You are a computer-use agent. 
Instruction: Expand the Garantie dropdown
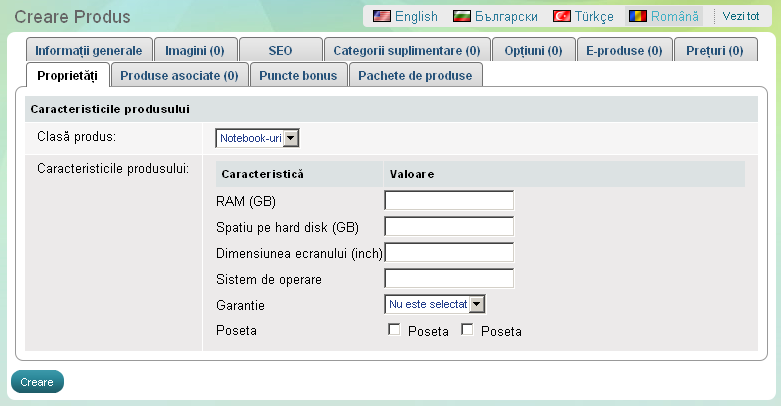click(x=434, y=304)
